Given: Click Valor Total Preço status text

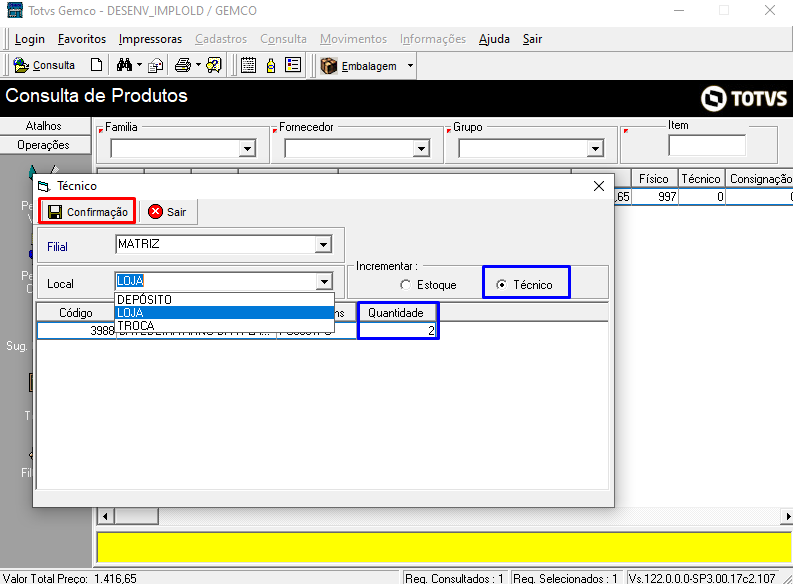Looking at the screenshot, I should point(70,578).
